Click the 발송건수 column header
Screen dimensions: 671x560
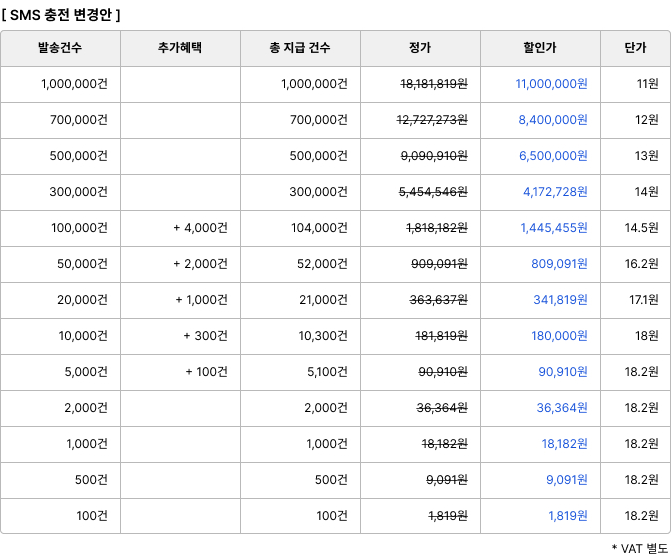pyautogui.click(x=60, y=48)
